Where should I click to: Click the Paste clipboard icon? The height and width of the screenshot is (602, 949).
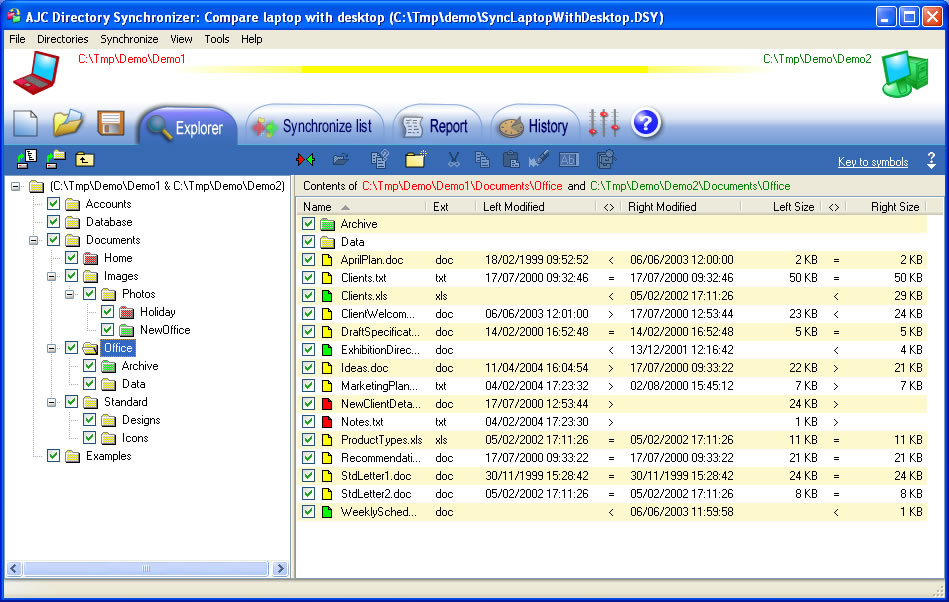[x=511, y=160]
